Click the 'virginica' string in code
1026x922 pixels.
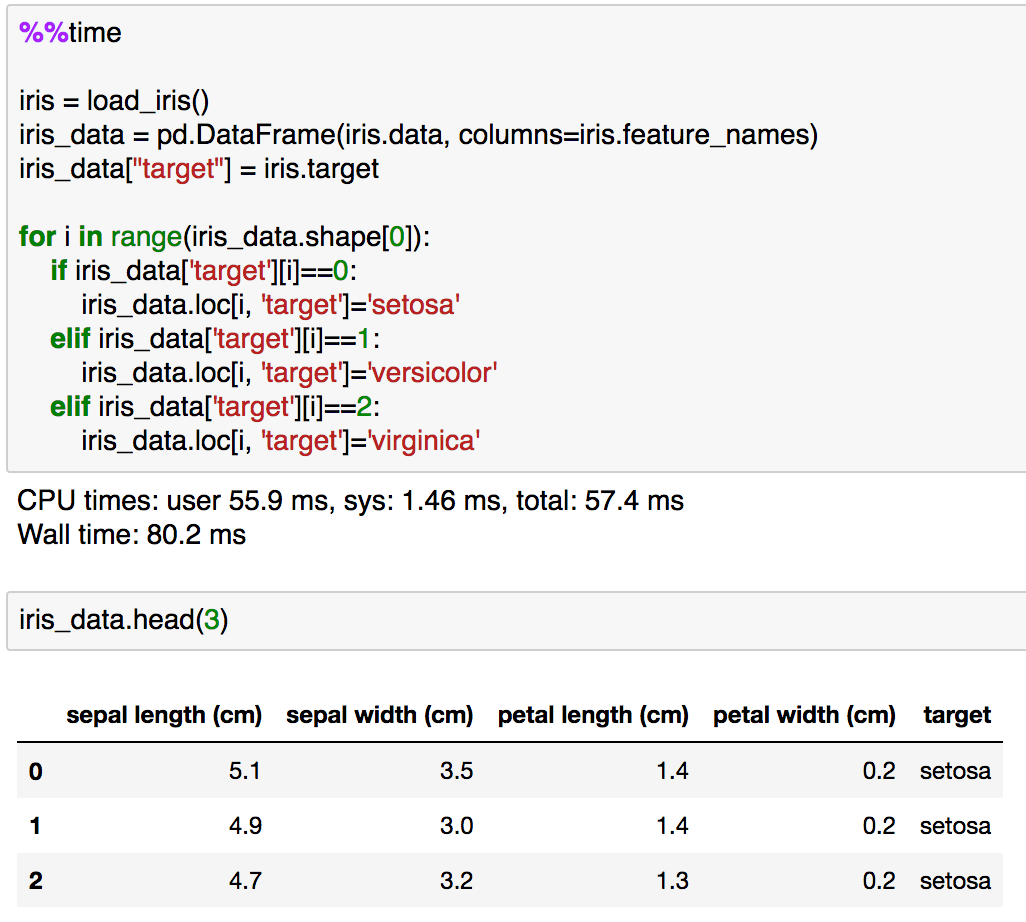tap(424, 441)
